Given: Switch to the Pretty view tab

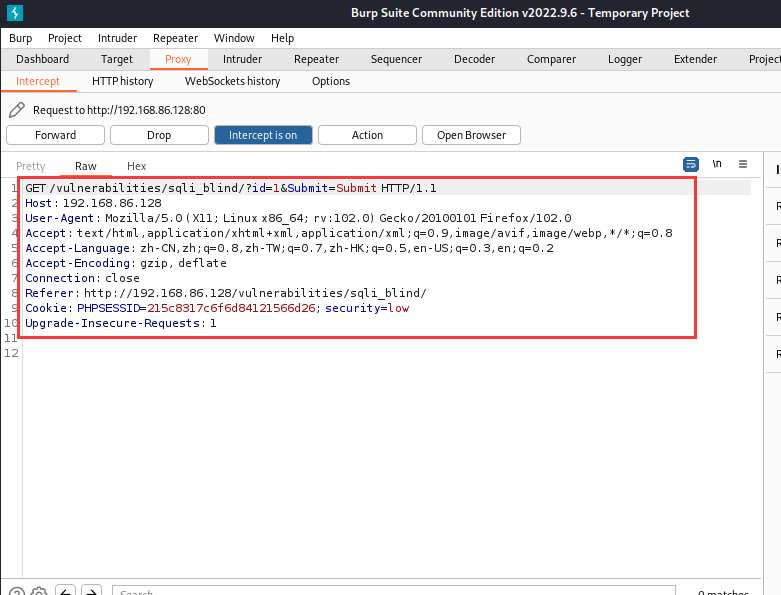Looking at the screenshot, I should (30, 166).
